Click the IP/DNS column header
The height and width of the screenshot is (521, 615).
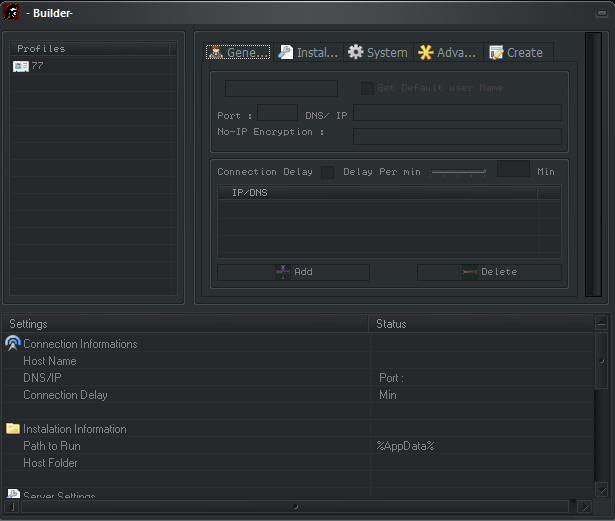[377, 193]
